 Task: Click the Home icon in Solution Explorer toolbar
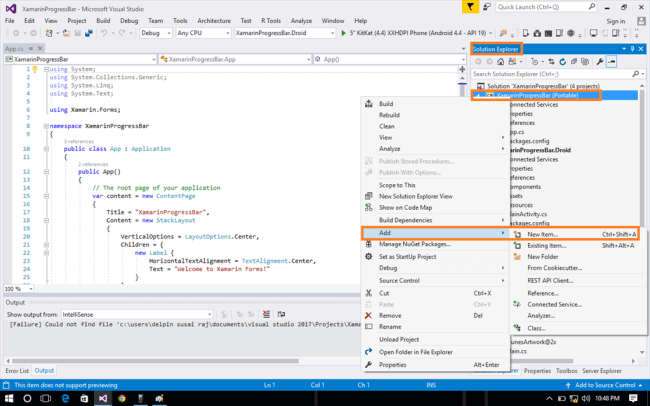(x=498, y=61)
